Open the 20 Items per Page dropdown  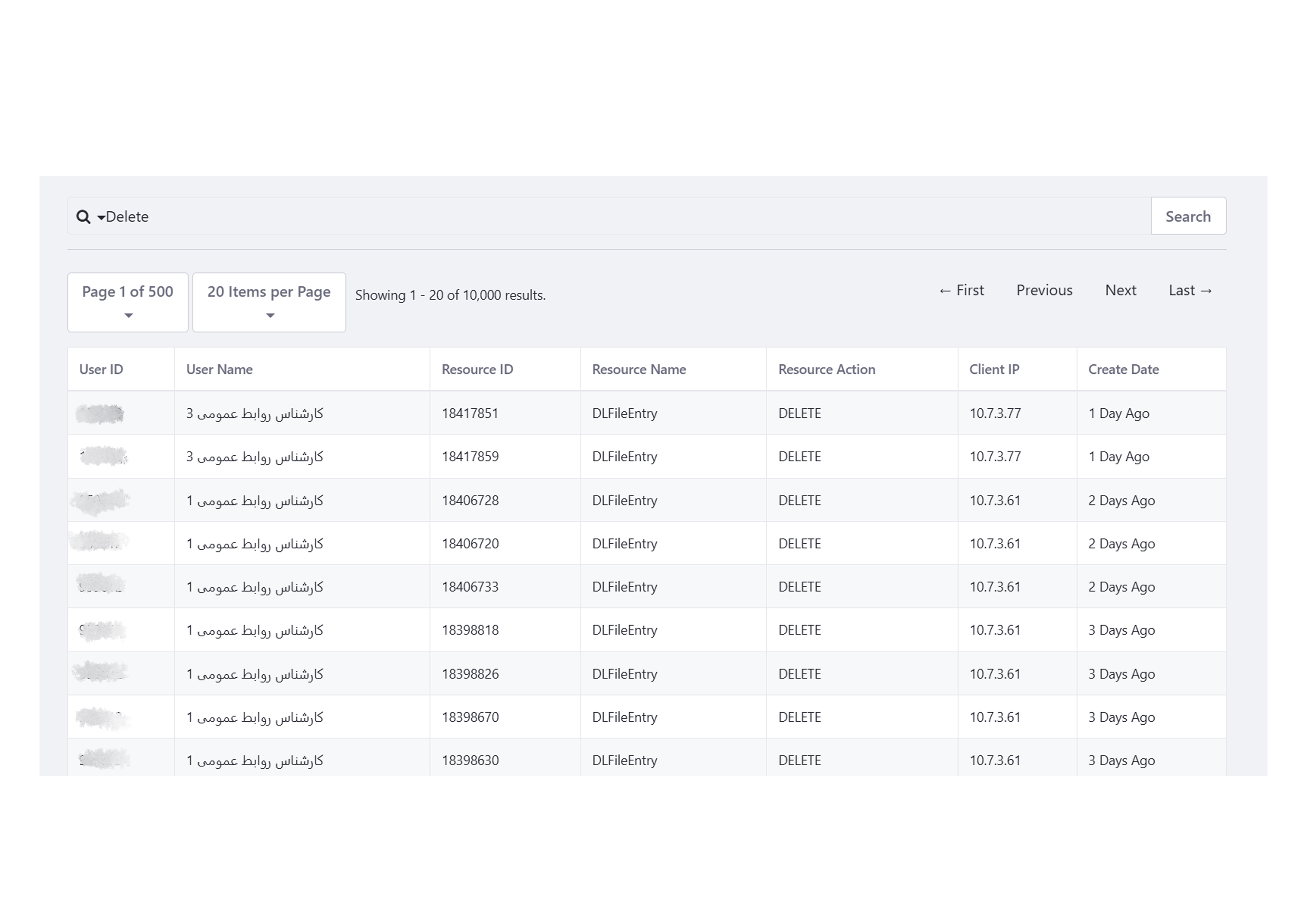269,302
